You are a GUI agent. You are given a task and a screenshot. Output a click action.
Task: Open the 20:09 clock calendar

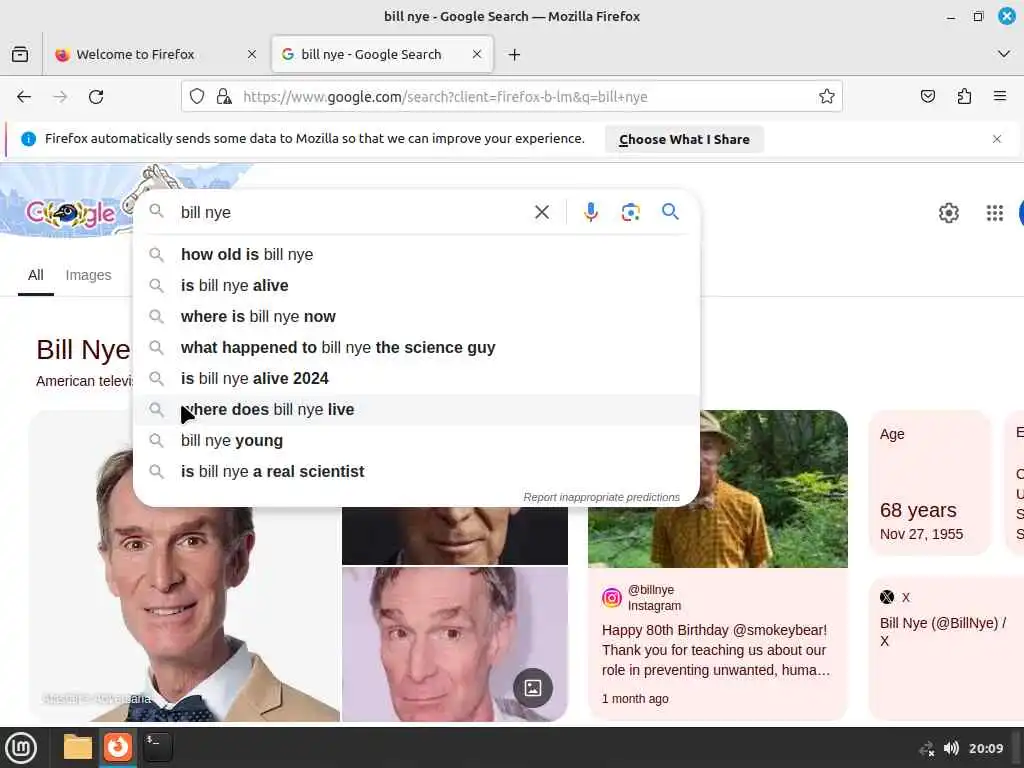(985, 748)
